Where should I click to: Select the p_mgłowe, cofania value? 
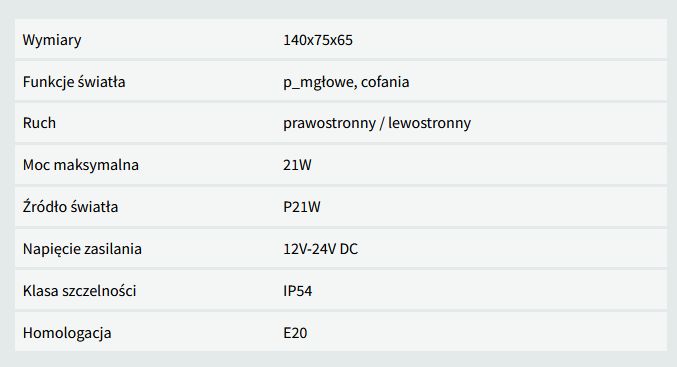point(346,82)
